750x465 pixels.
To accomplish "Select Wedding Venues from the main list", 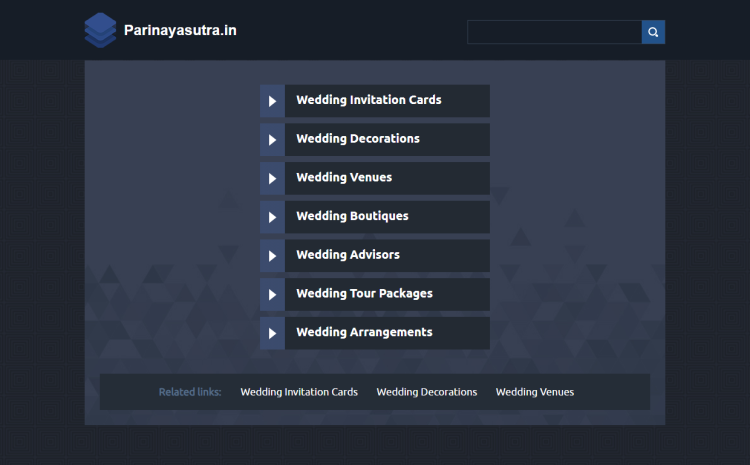I will (x=344, y=178).
